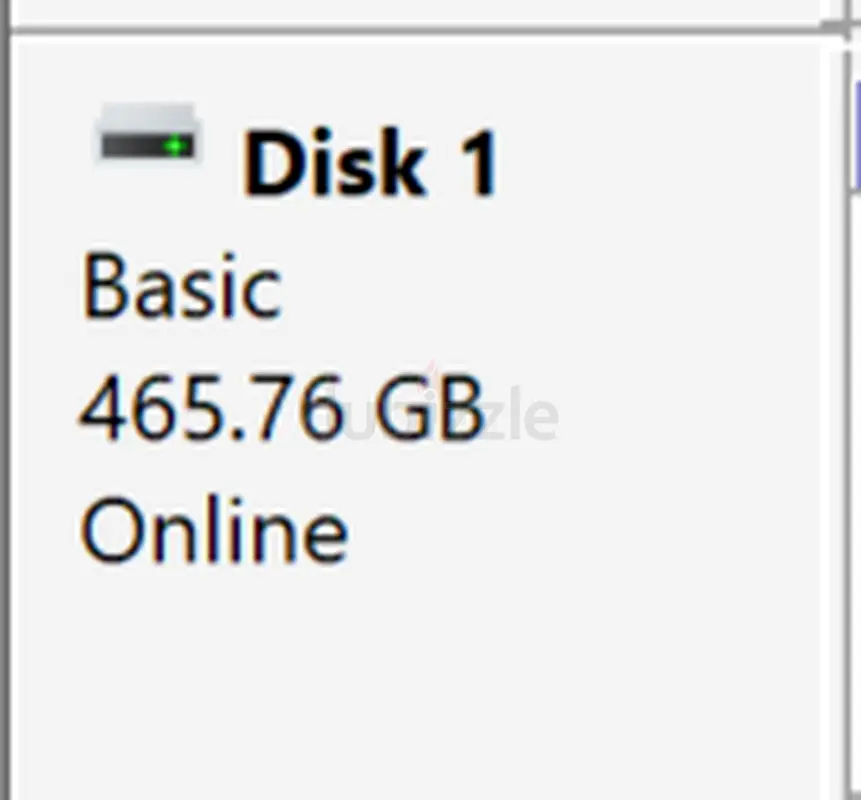Click the Online status label
The height and width of the screenshot is (800, 861).
214,531
